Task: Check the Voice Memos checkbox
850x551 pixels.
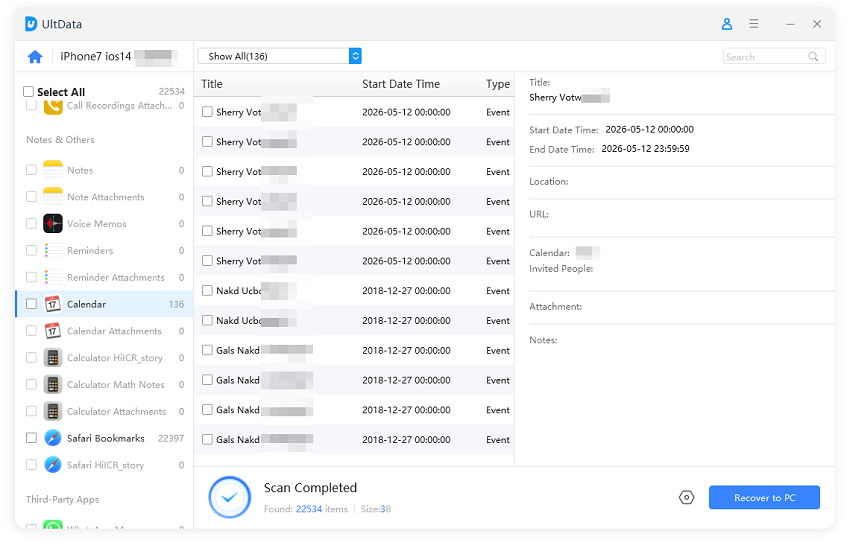Action: (x=31, y=223)
